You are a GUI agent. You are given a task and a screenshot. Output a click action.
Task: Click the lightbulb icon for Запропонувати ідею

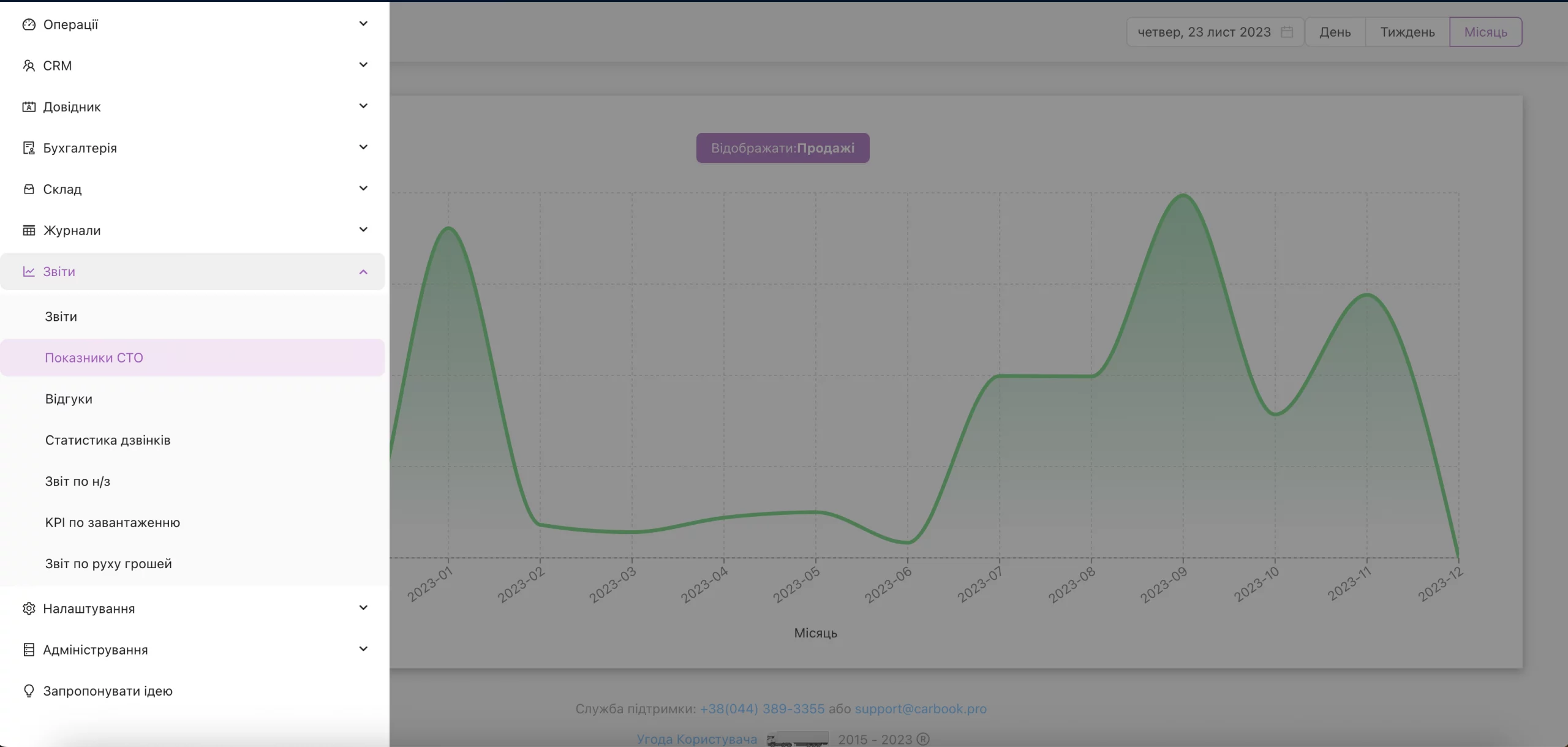pyautogui.click(x=29, y=691)
